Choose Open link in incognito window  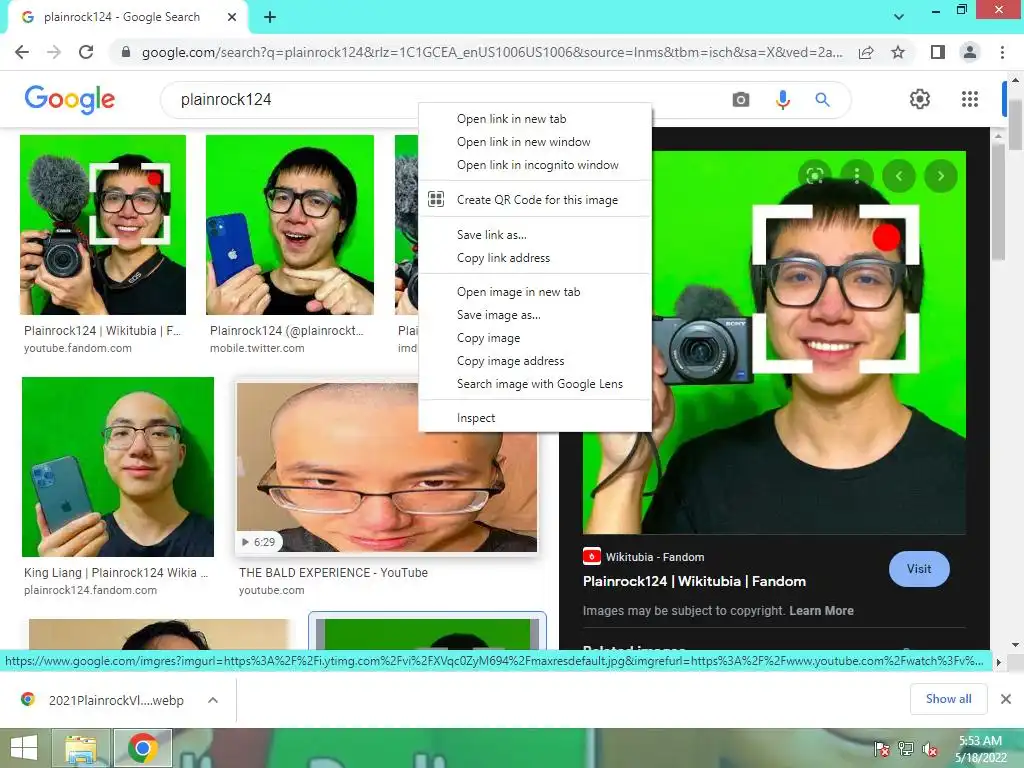(x=535, y=165)
